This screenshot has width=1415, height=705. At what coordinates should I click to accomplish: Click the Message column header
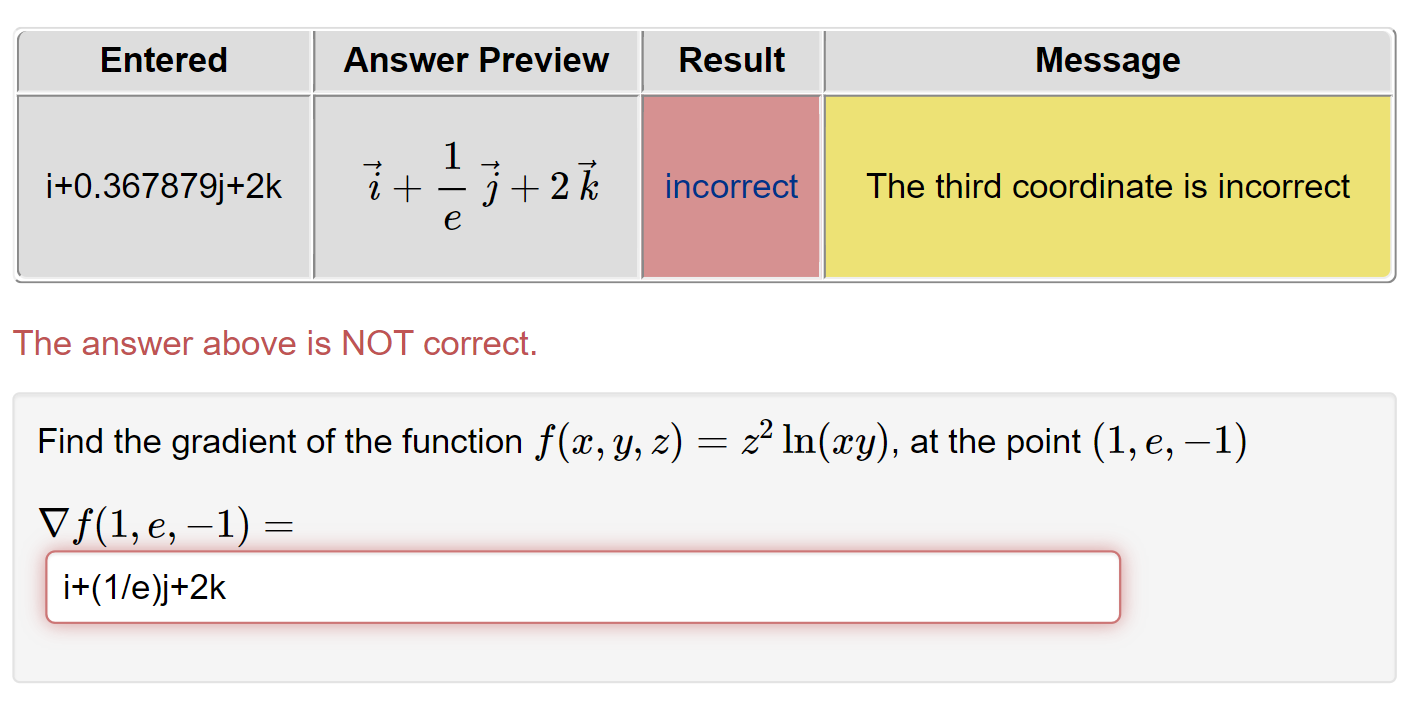[1106, 61]
